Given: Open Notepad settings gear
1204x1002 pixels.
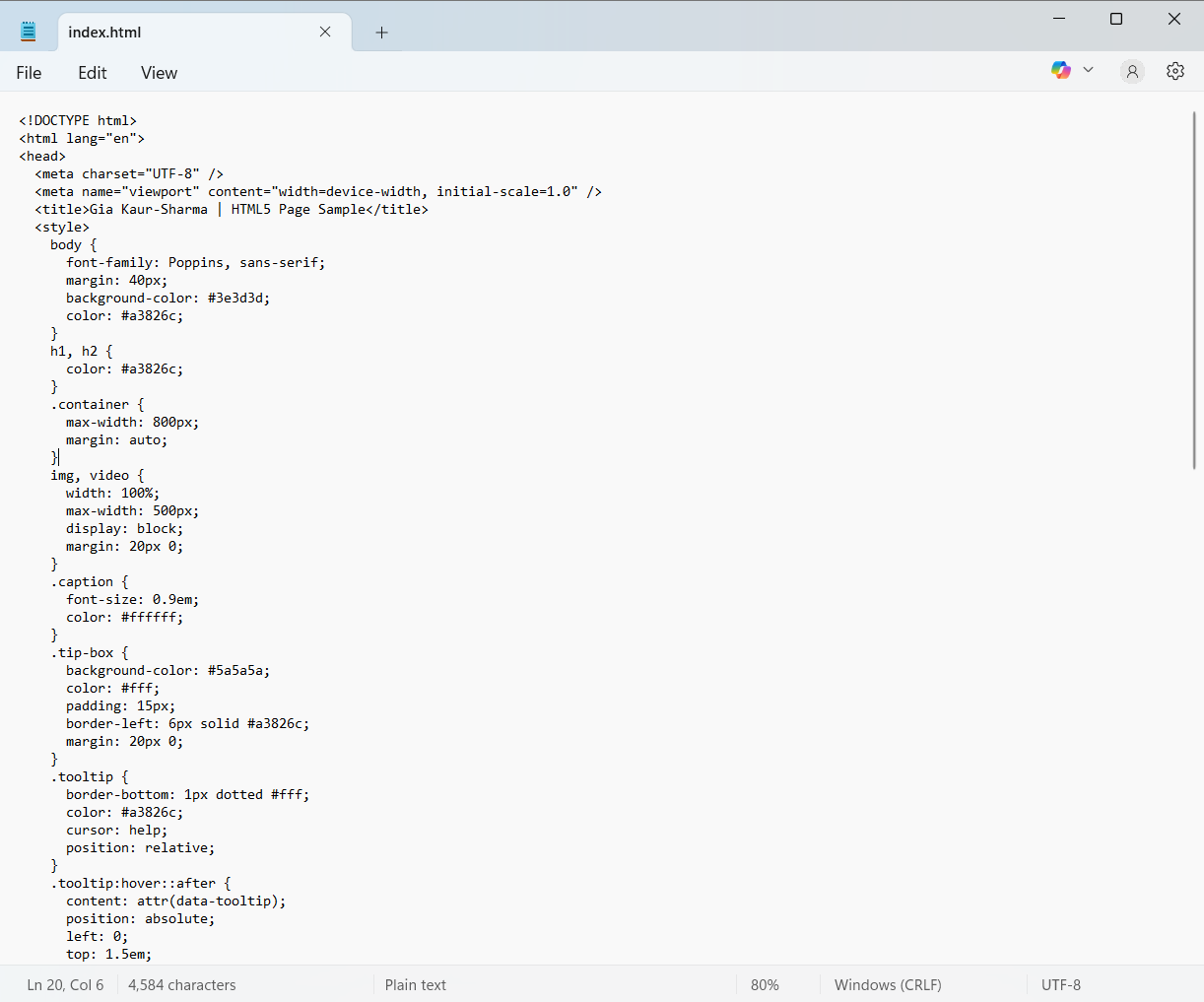Looking at the screenshot, I should (1174, 71).
